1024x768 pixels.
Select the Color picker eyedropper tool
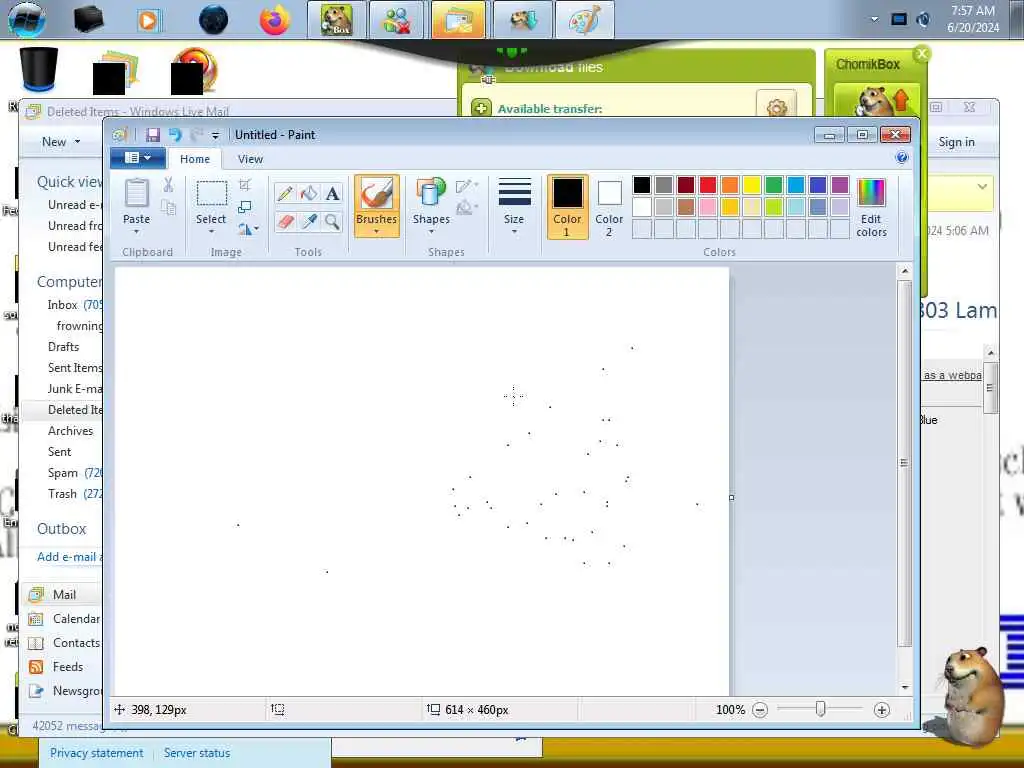309,221
